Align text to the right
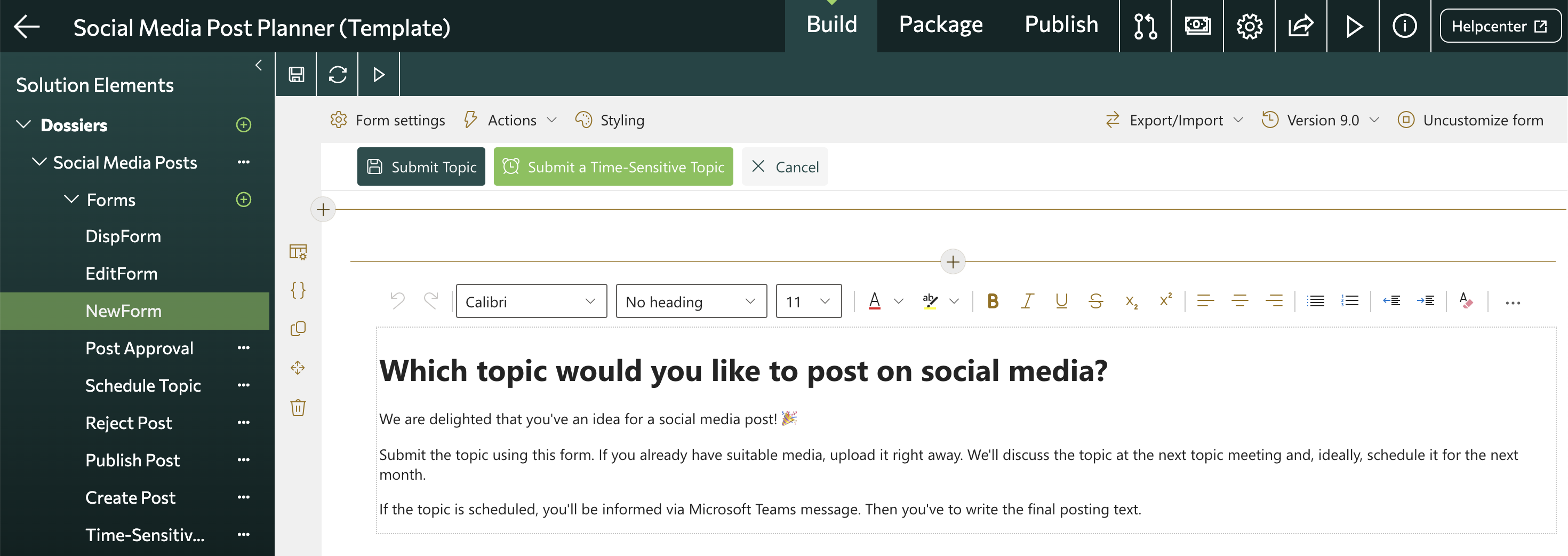The width and height of the screenshot is (1568, 556). coord(1274,301)
